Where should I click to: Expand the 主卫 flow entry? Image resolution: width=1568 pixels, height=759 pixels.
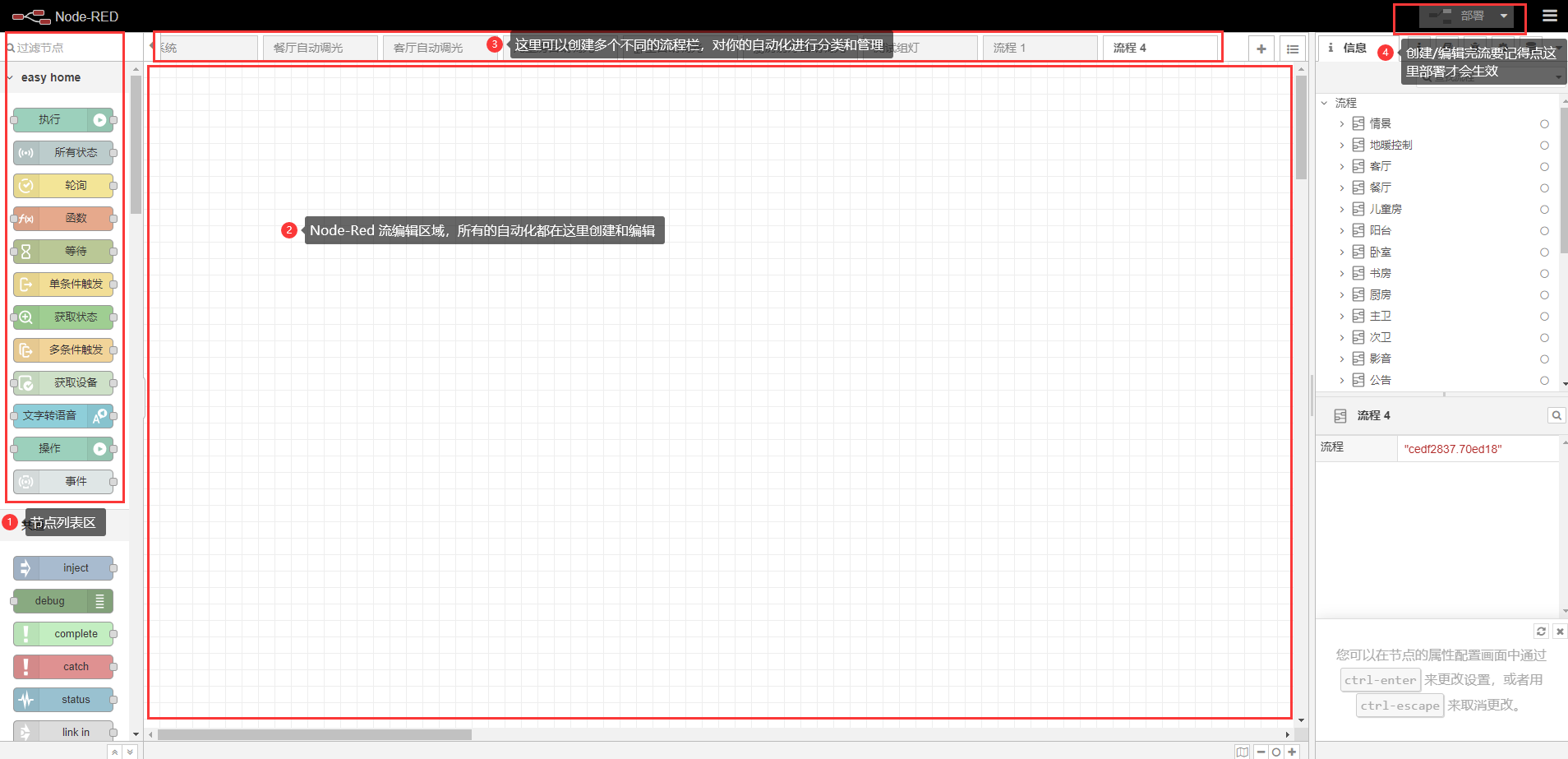pos(1342,317)
